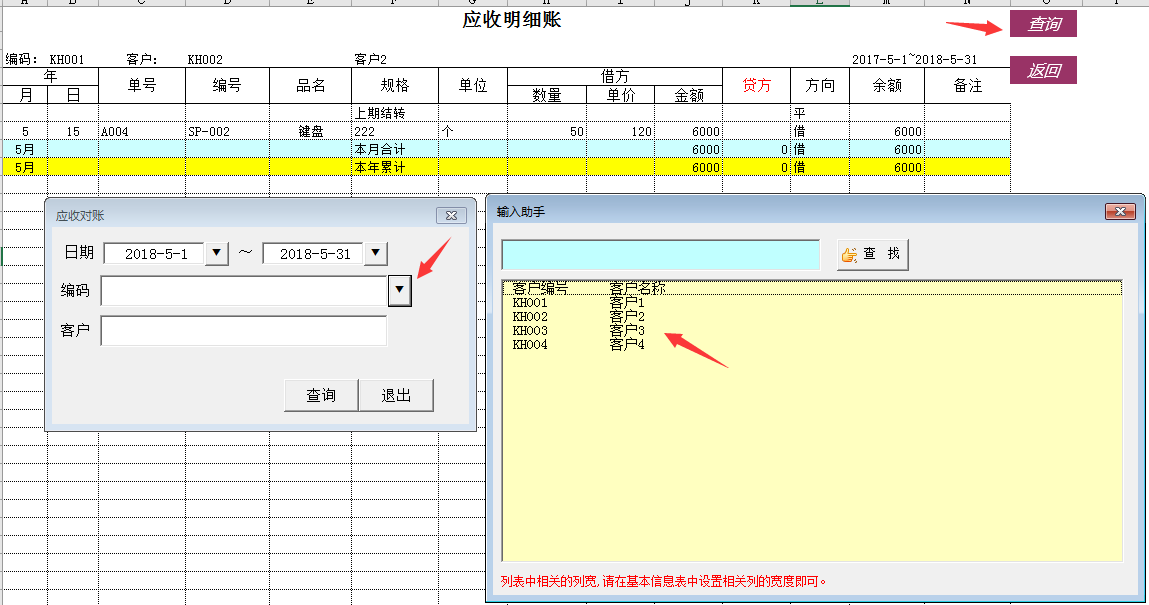Click the 客户名称 list header
This screenshot has height=605, width=1149.
pos(638,289)
